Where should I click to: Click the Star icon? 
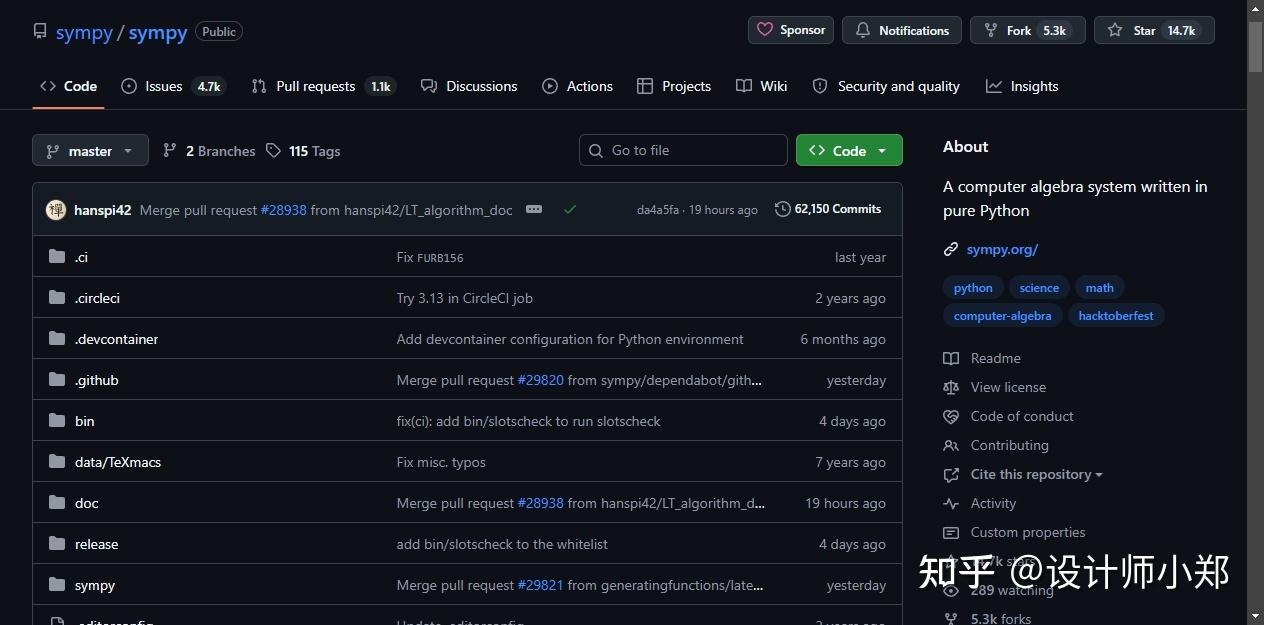1115,31
